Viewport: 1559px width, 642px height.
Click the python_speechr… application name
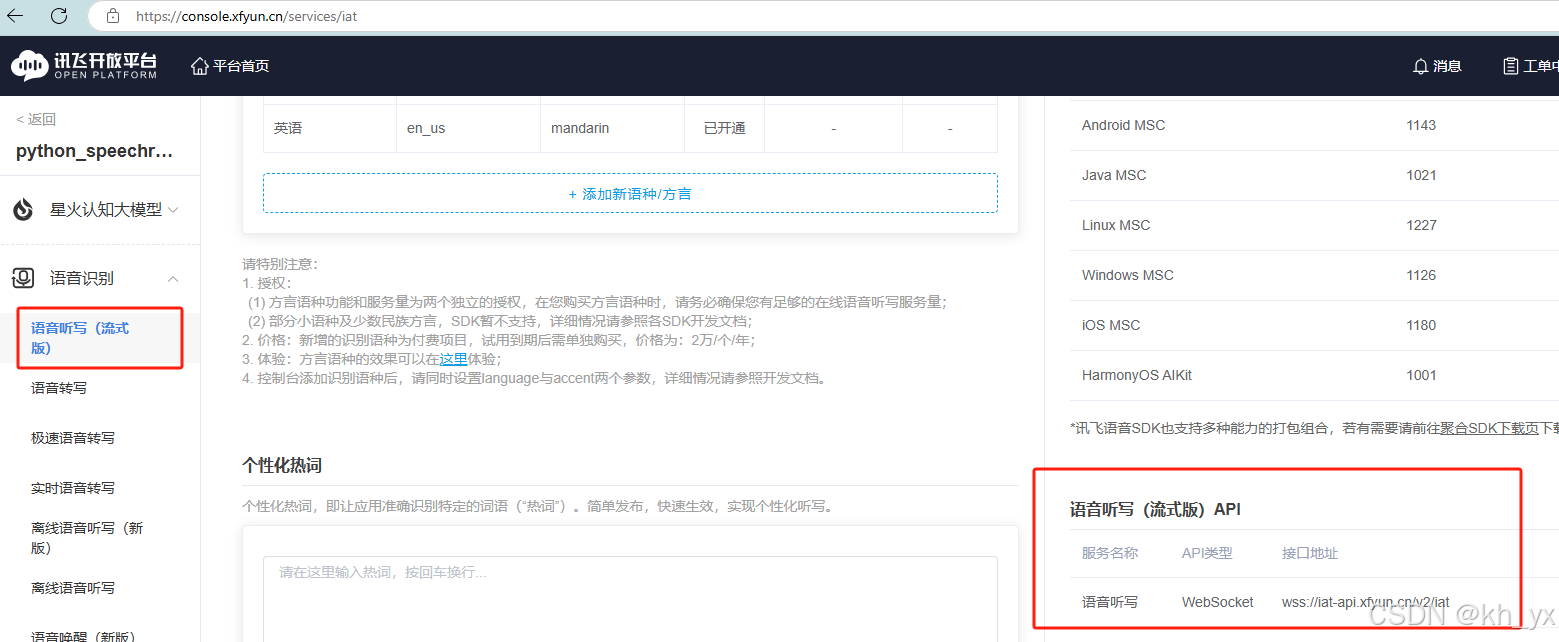[x=95, y=152]
